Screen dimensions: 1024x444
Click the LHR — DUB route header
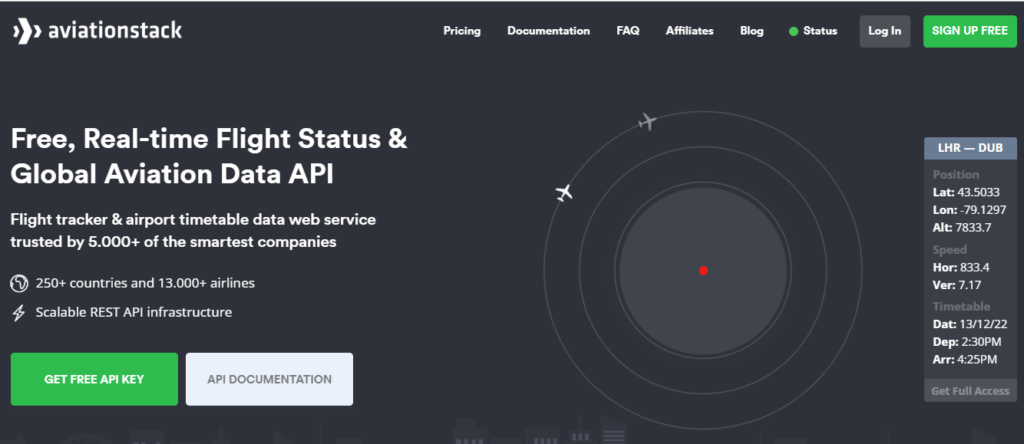(x=970, y=148)
